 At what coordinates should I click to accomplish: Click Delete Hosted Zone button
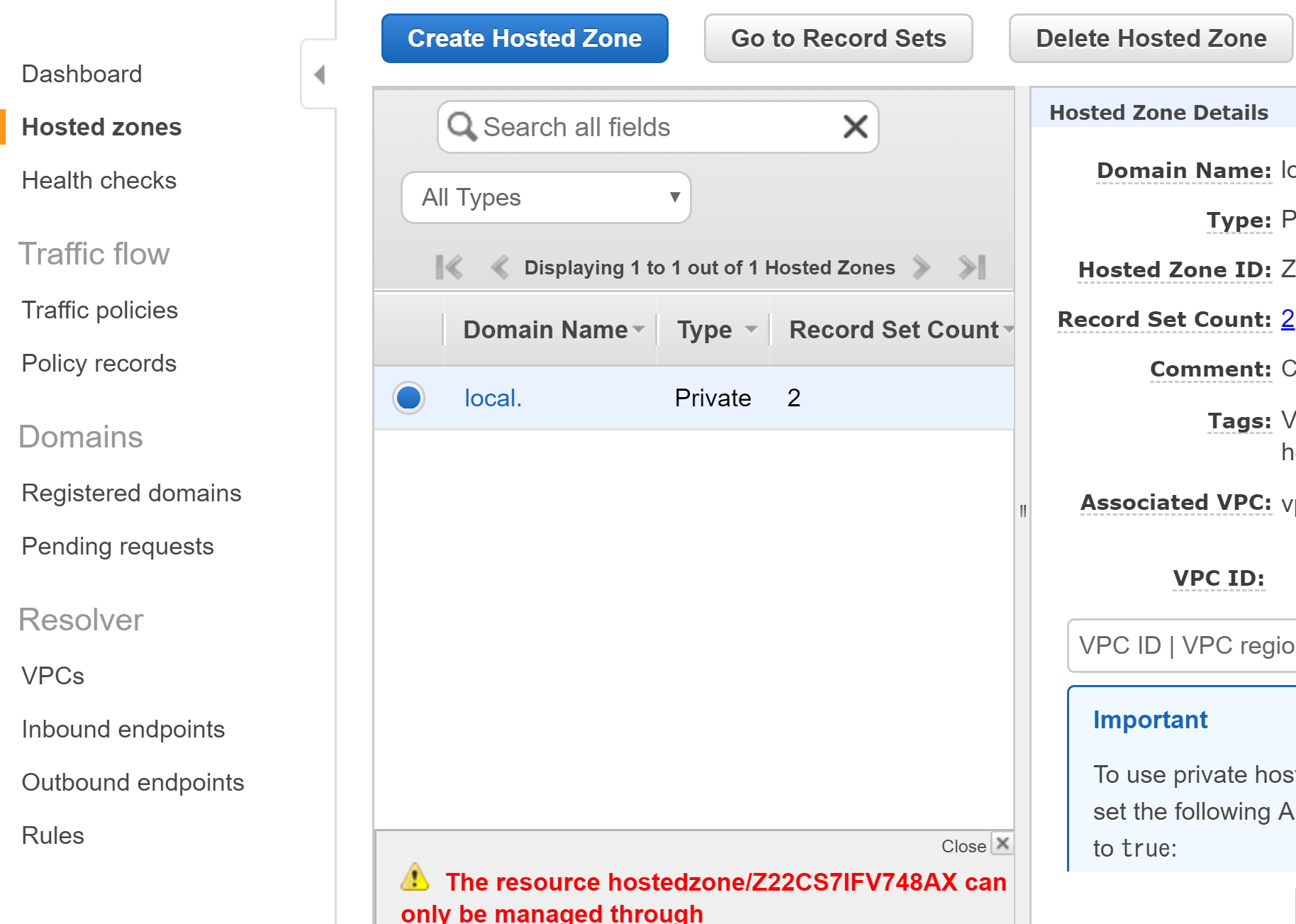click(x=1151, y=38)
